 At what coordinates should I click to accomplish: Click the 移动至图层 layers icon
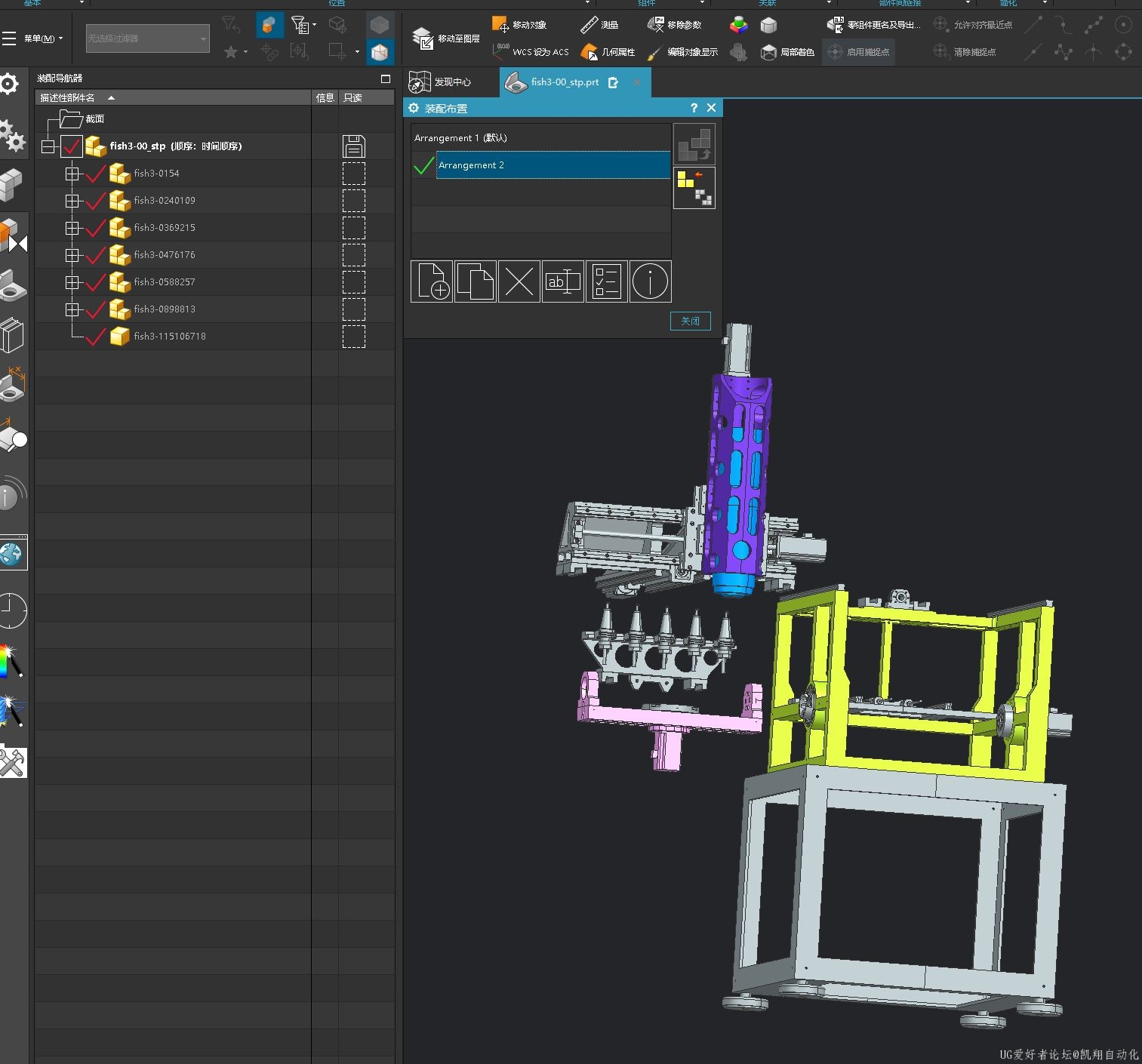[446, 38]
